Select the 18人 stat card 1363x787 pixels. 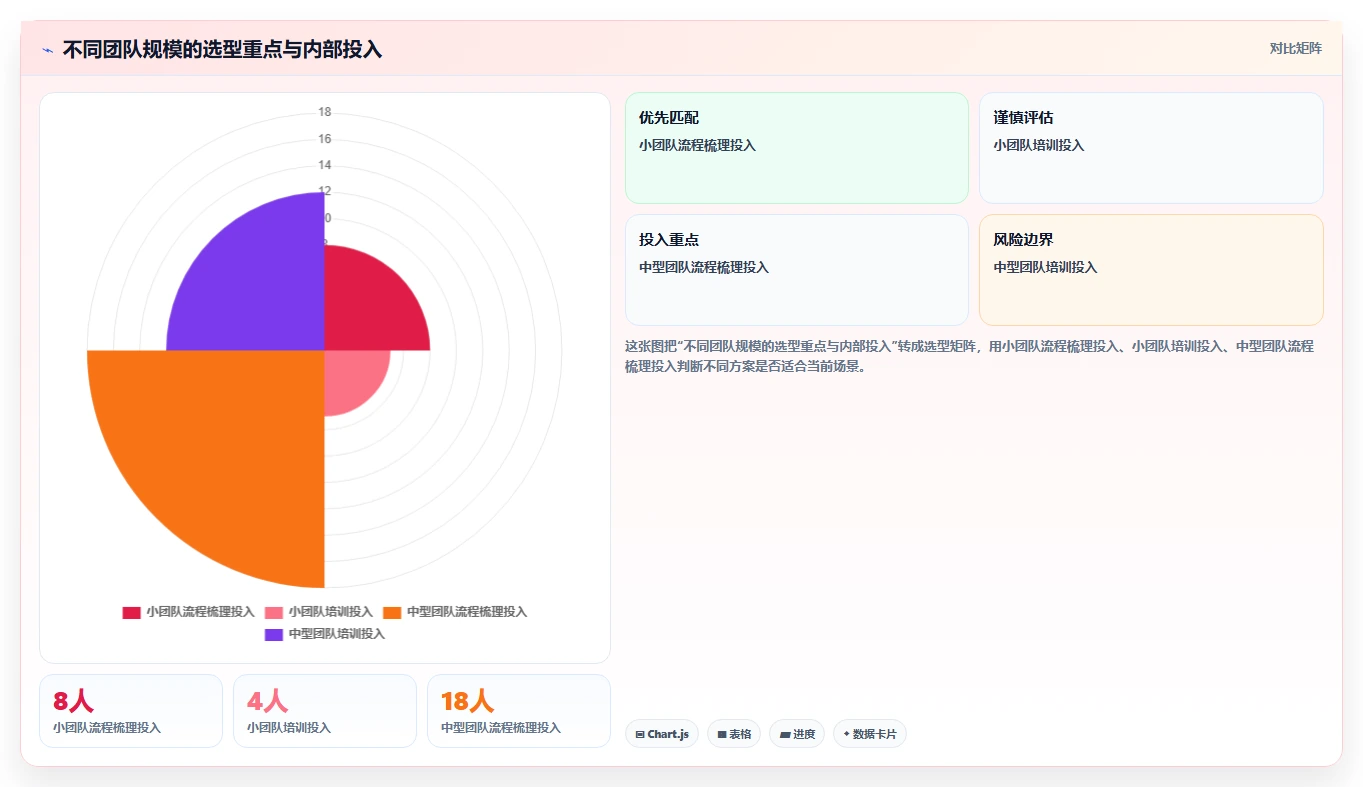click(519, 711)
